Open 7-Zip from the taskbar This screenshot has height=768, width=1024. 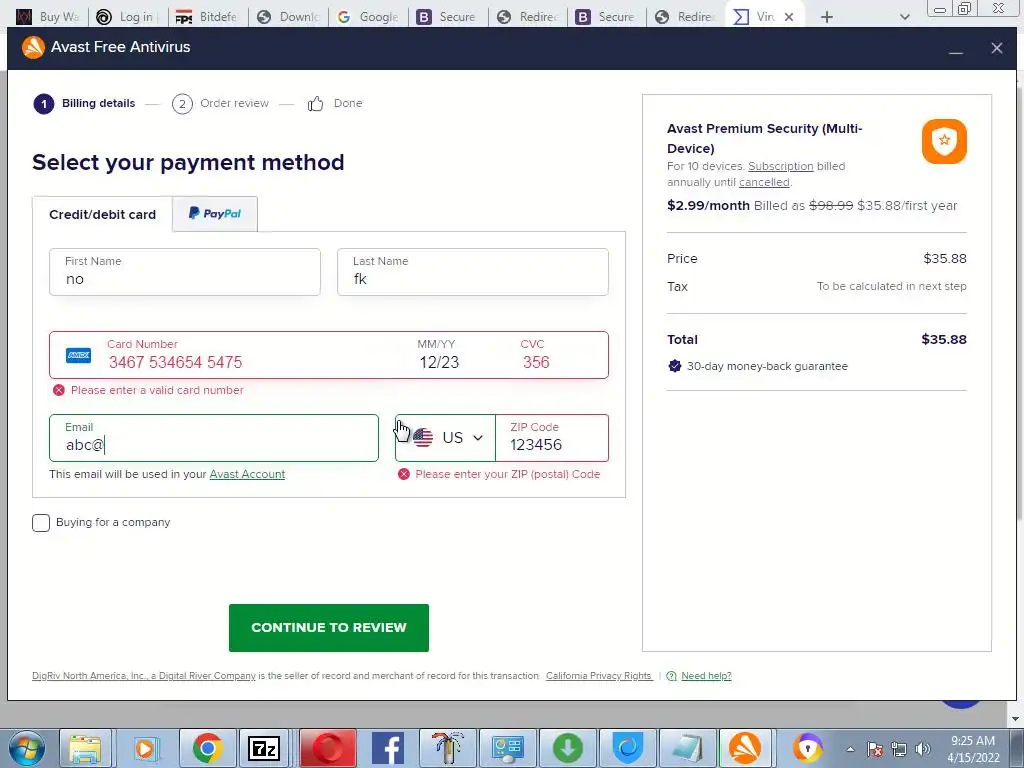click(x=264, y=748)
